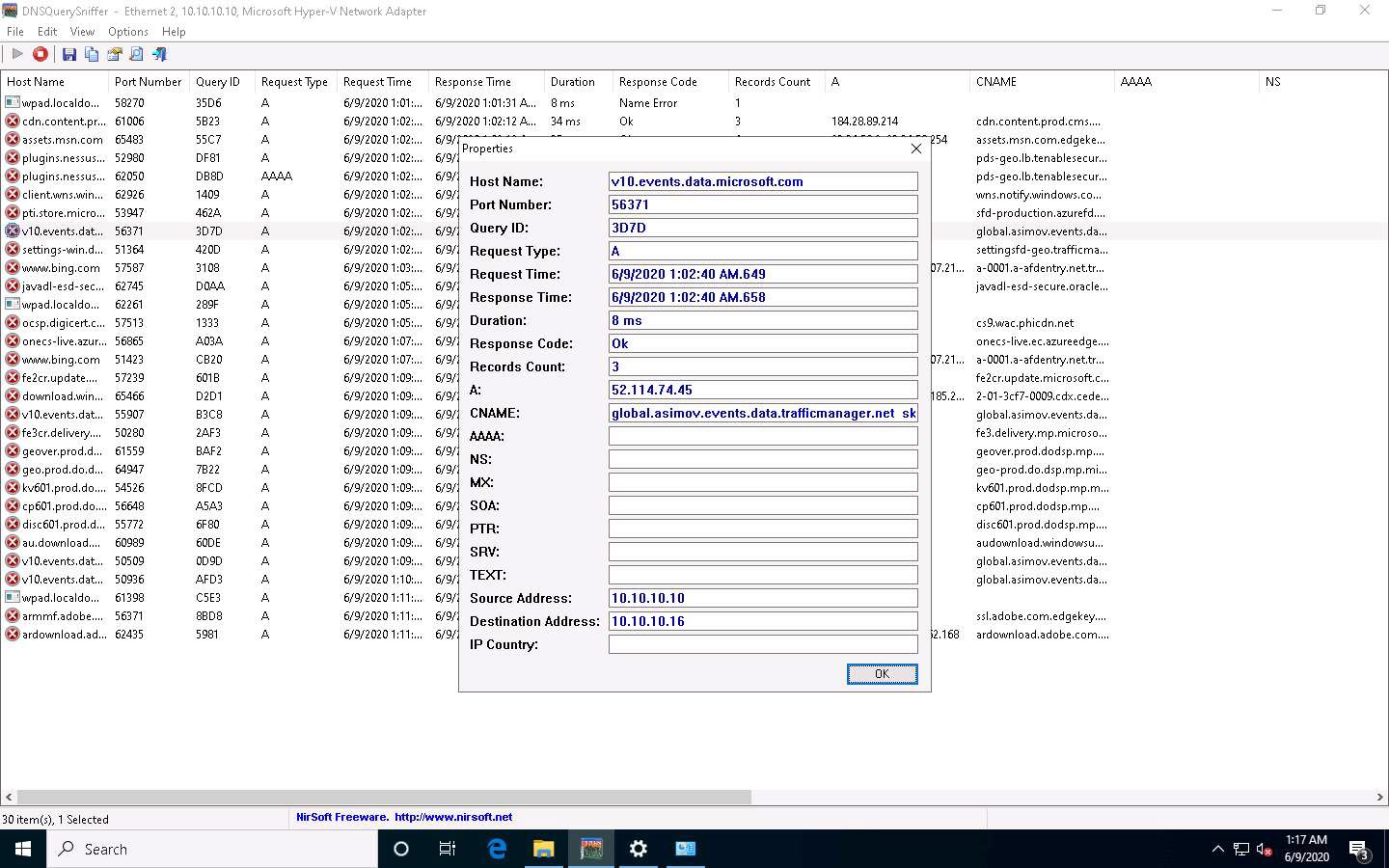Click the horizontal scrollbar right arrow
The width and height of the screenshot is (1389, 868).
[1379, 798]
